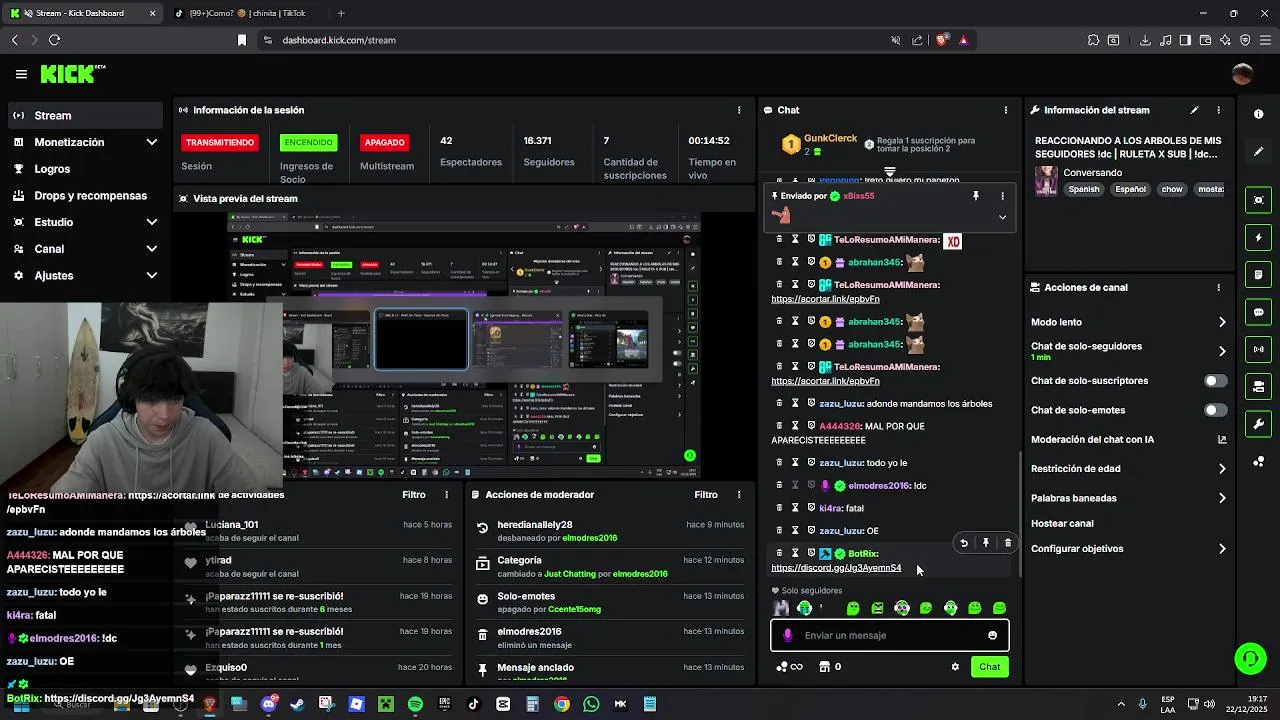Select Logros in the left sidebar
1280x720 pixels.
coord(85,169)
